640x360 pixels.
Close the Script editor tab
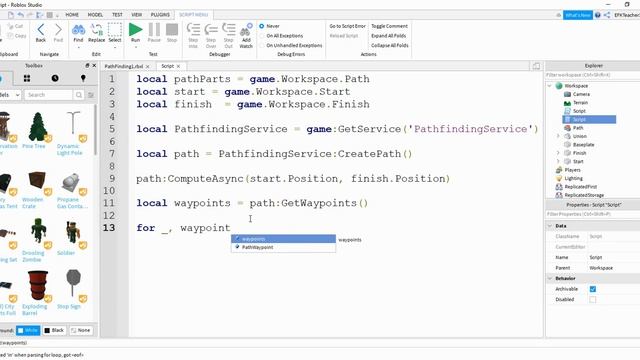click(x=178, y=66)
